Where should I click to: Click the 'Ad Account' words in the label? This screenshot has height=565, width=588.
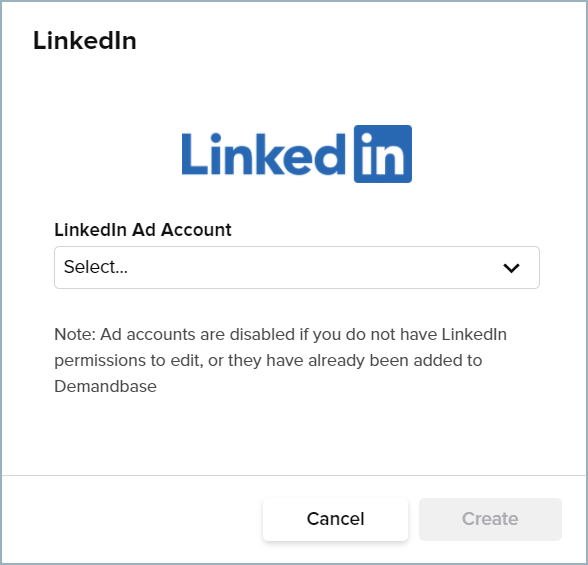(x=182, y=229)
